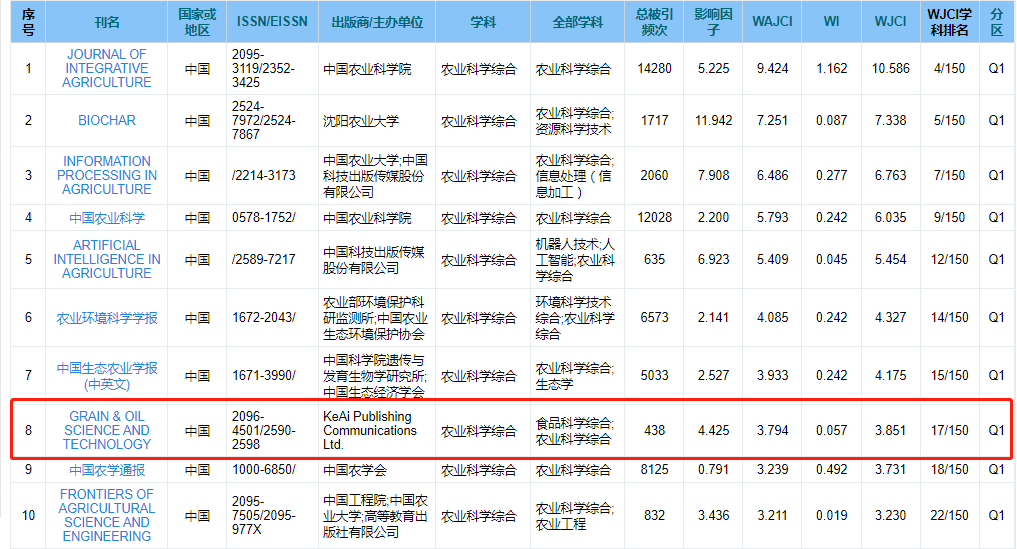The width and height of the screenshot is (1017, 549).
Task: Select GRAIN & OIL SCIENCE AND TECHNOLOGY link
Action: 106,430
